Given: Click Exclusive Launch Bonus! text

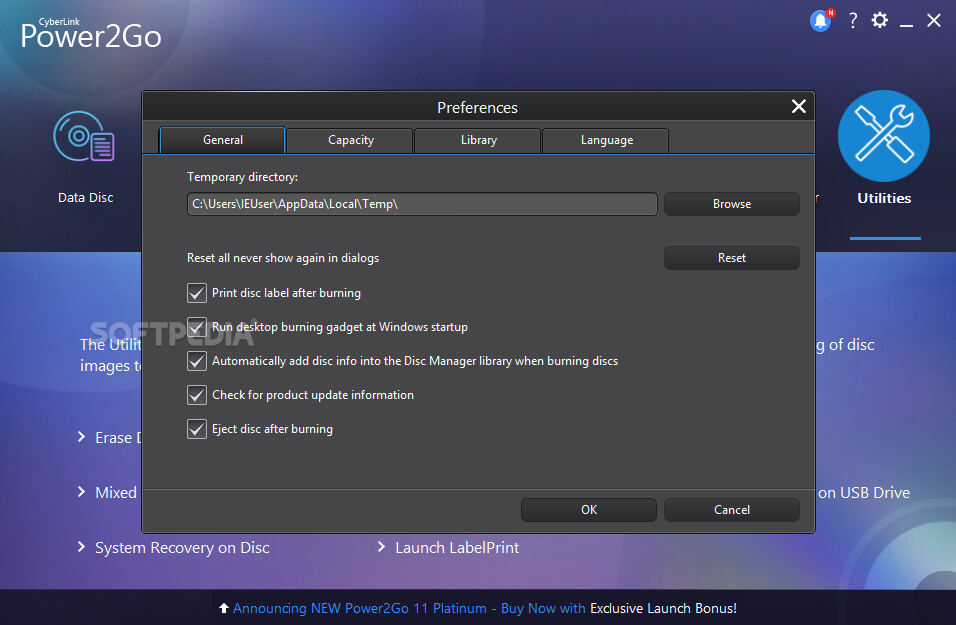Looking at the screenshot, I should point(663,608).
